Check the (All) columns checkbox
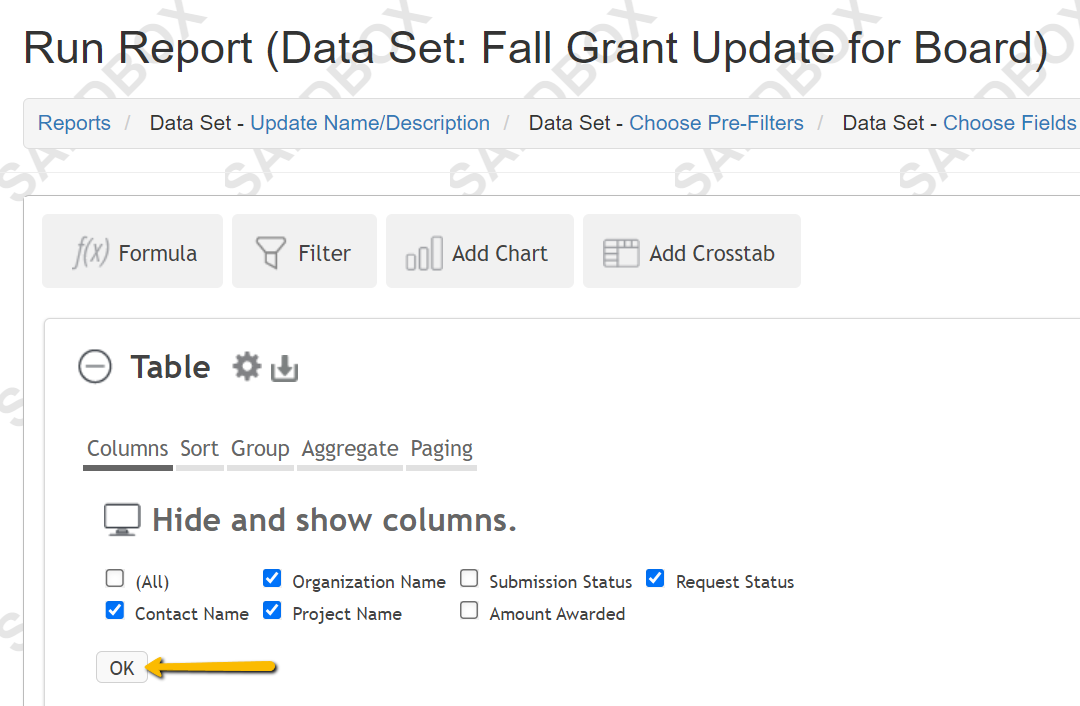Screen dimensions: 1080x706 [115, 578]
